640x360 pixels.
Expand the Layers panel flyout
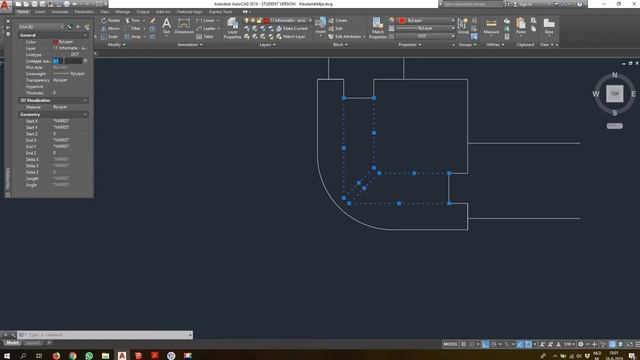click(x=267, y=44)
